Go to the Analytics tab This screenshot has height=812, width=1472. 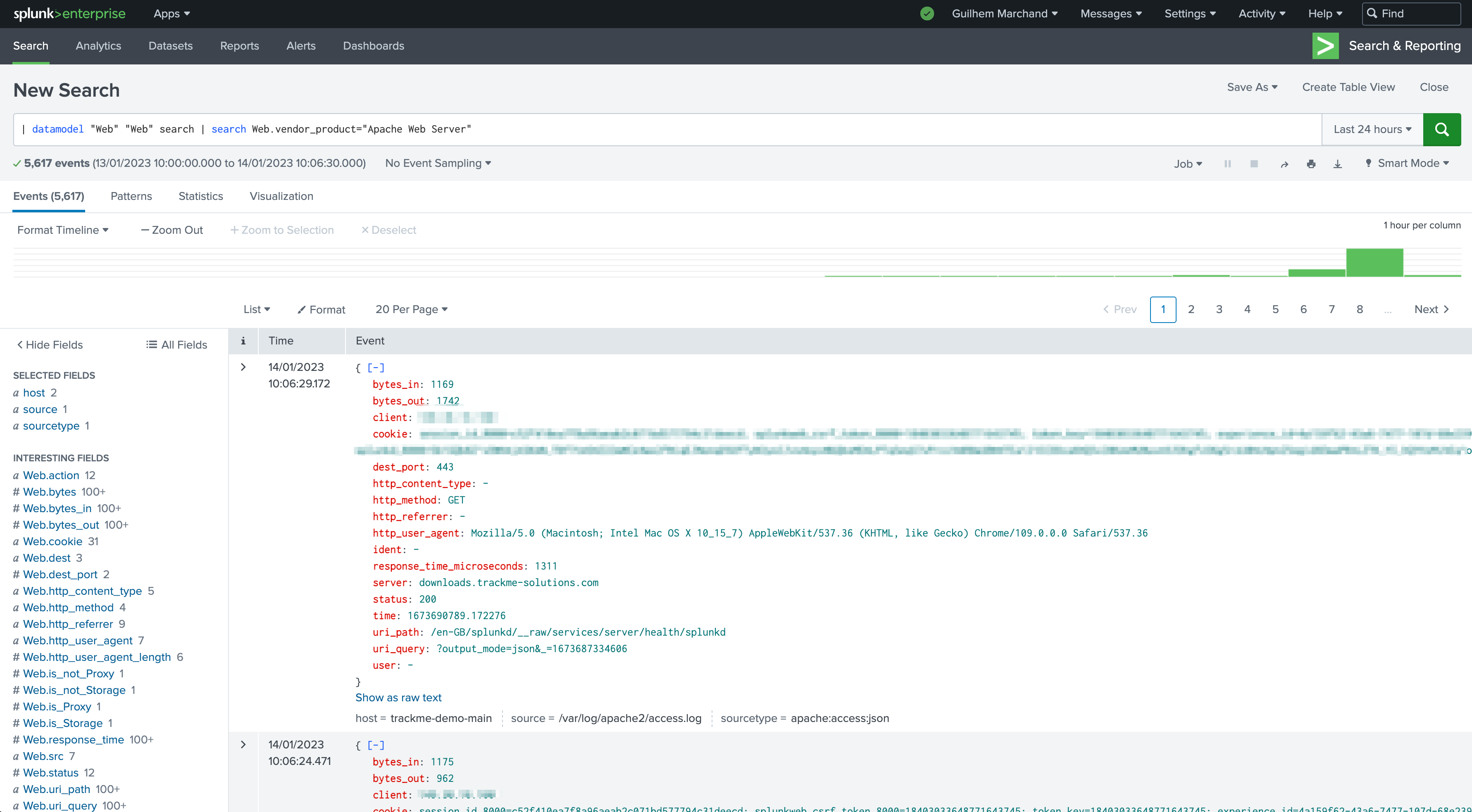pyautogui.click(x=98, y=46)
